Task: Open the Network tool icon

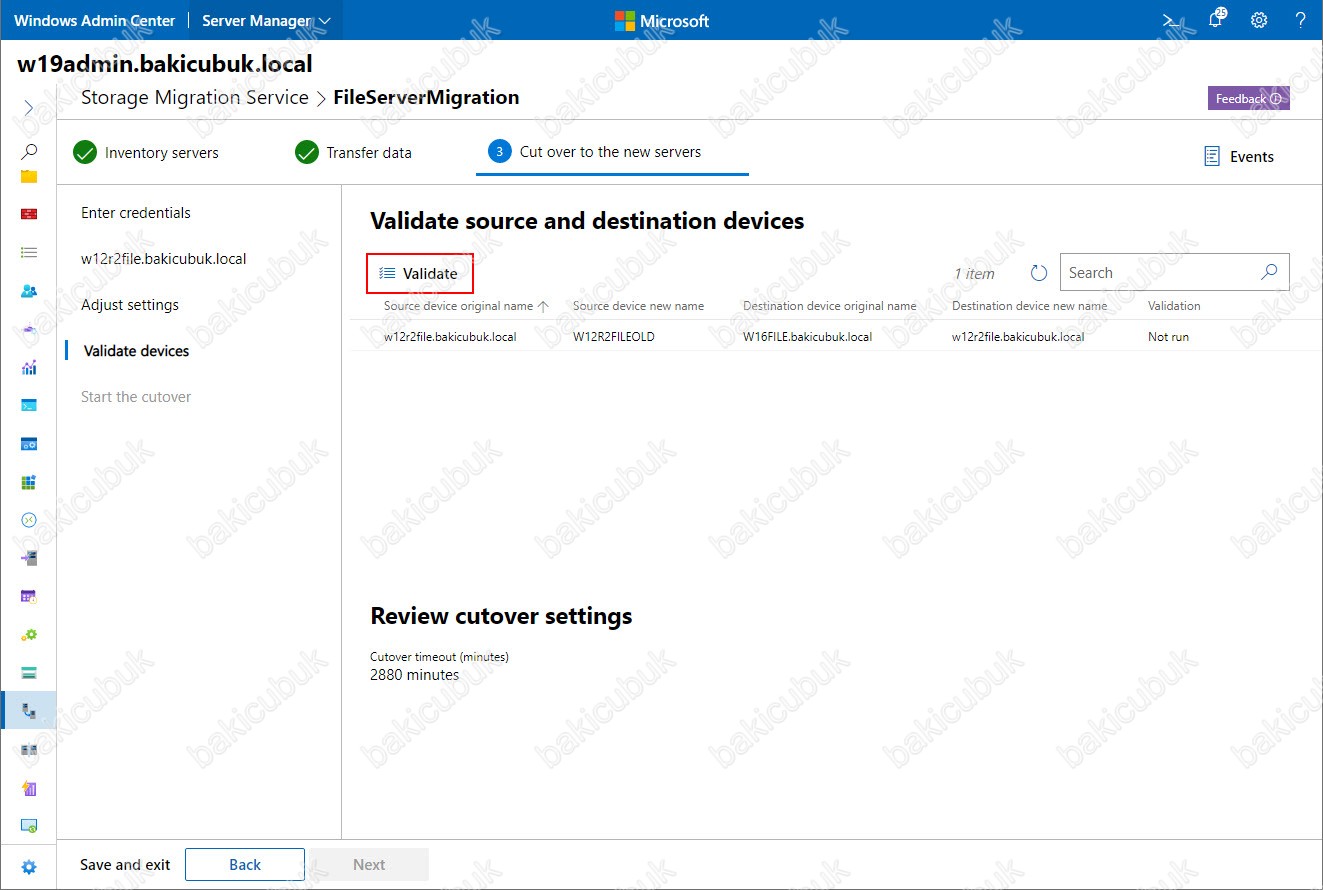Action: pos(29,329)
